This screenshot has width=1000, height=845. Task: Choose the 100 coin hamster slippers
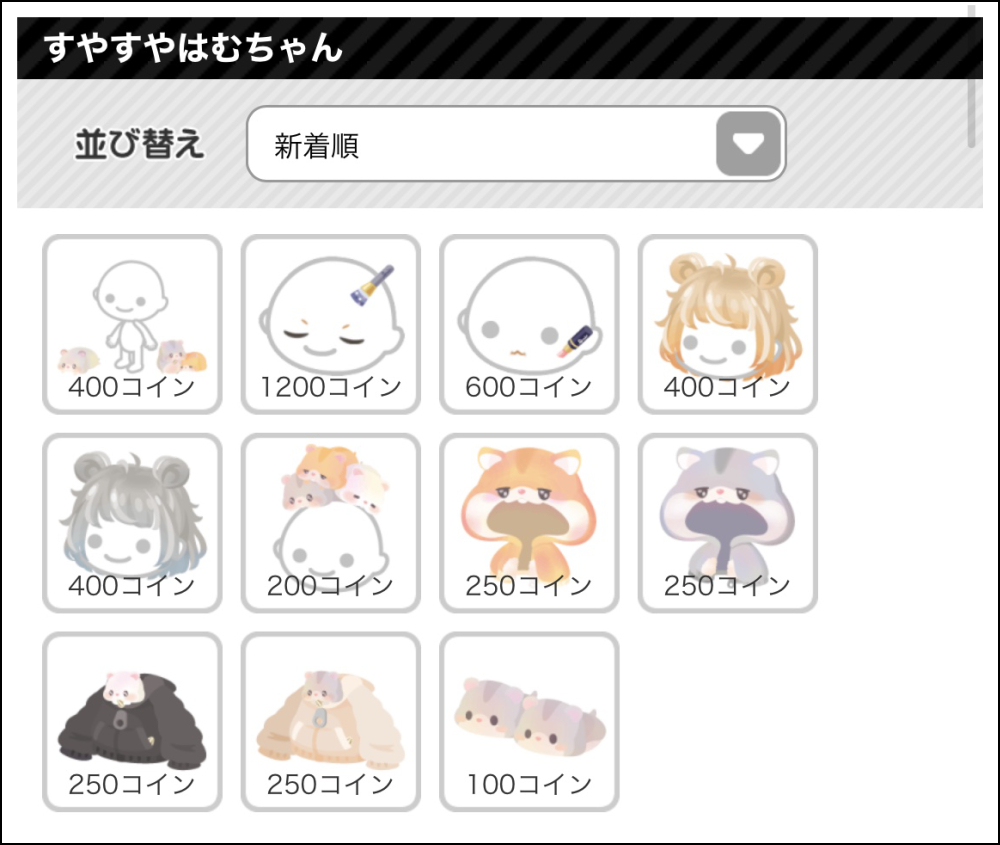[529, 722]
